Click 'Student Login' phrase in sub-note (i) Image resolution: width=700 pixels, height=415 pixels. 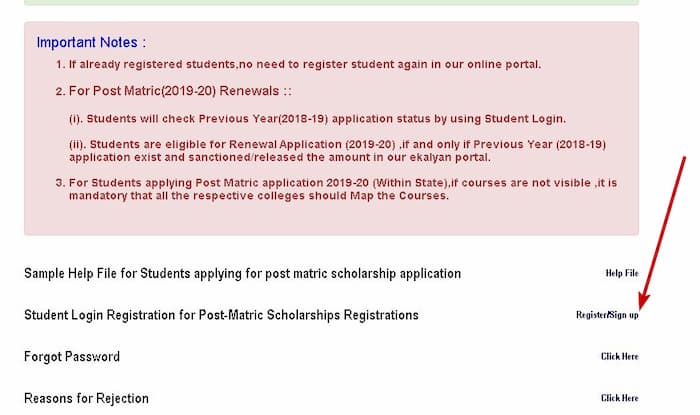point(524,118)
